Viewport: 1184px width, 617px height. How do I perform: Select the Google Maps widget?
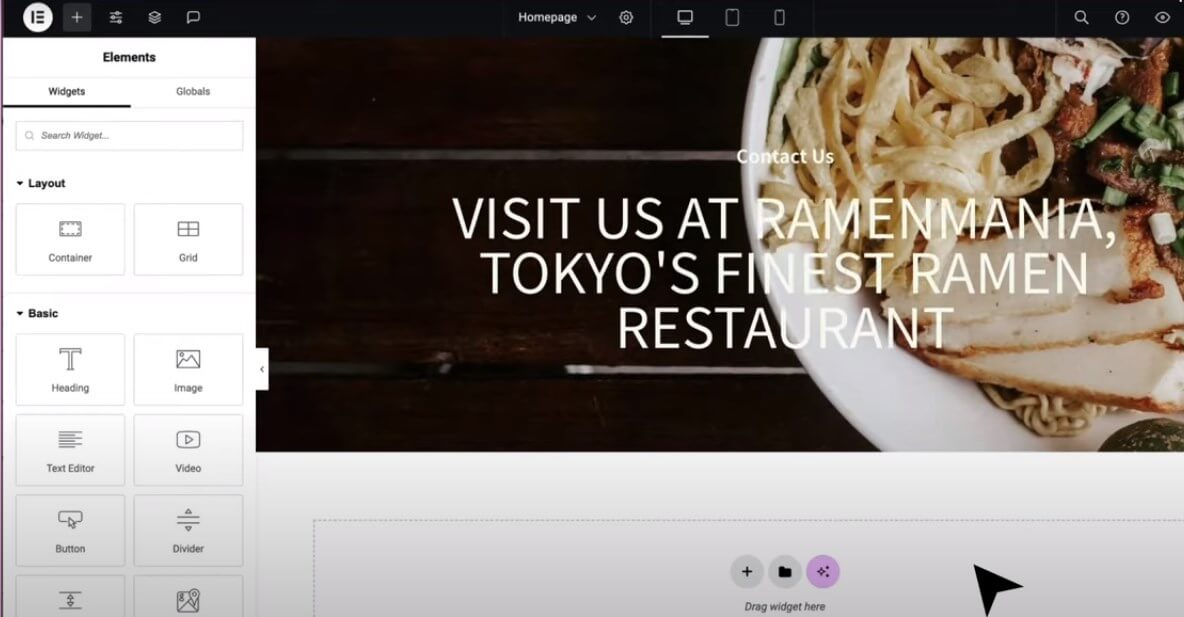click(x=188, y=597)
